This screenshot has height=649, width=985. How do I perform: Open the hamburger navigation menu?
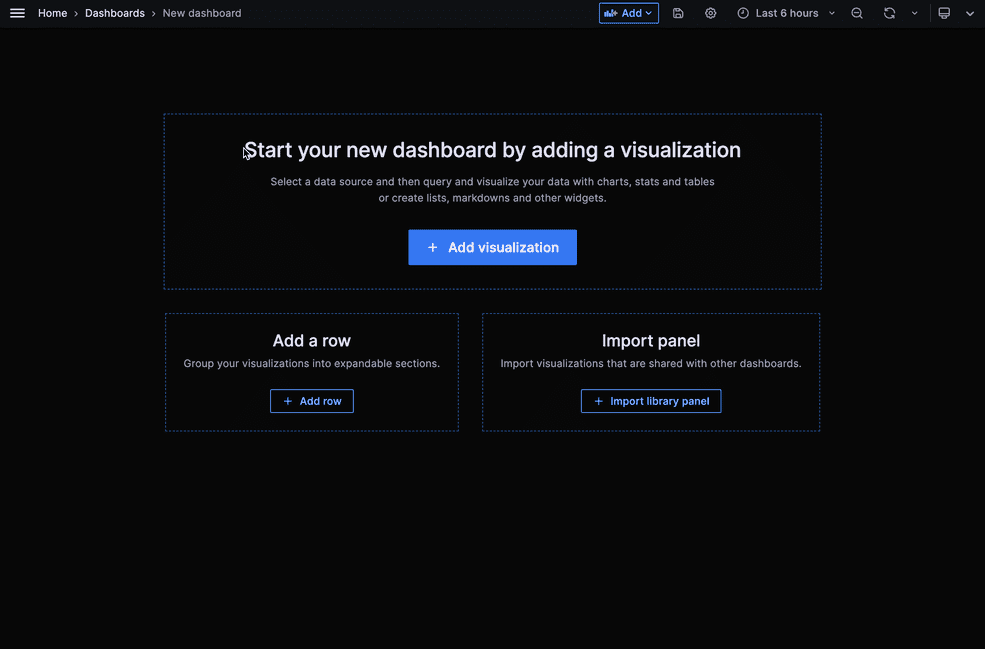click(18, 13)
